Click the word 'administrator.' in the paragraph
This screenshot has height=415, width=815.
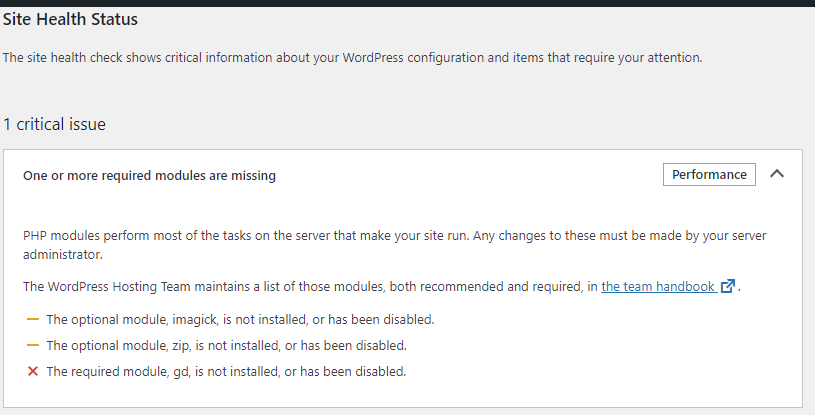pos(63,254)
